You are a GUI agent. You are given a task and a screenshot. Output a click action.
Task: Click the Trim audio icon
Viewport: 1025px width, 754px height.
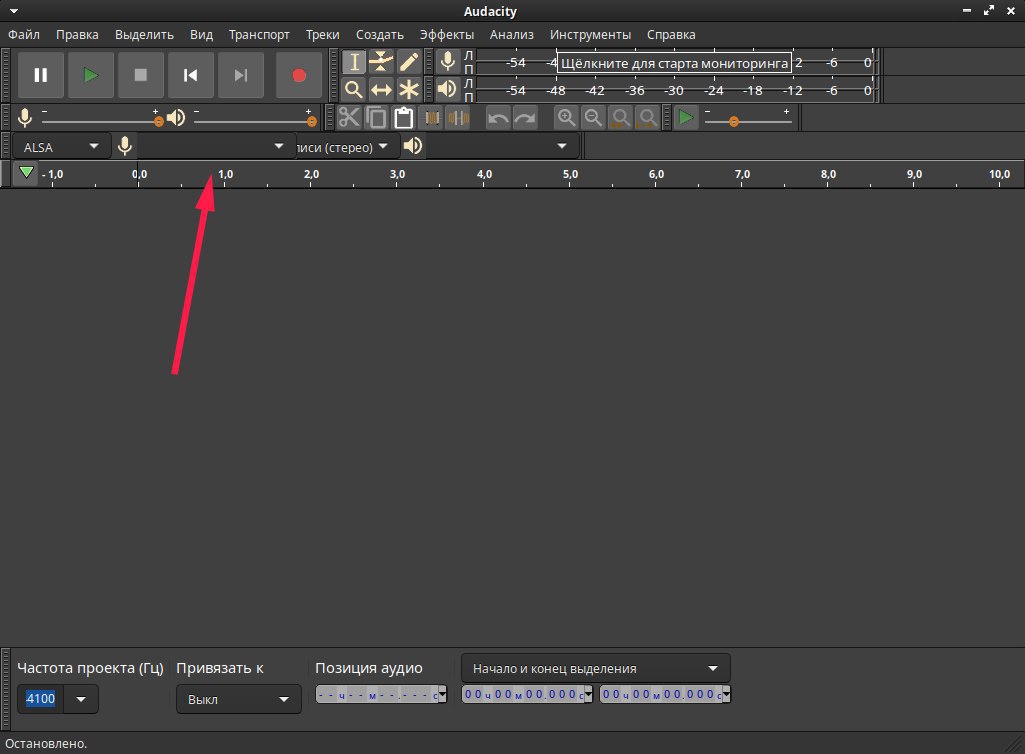431,118
